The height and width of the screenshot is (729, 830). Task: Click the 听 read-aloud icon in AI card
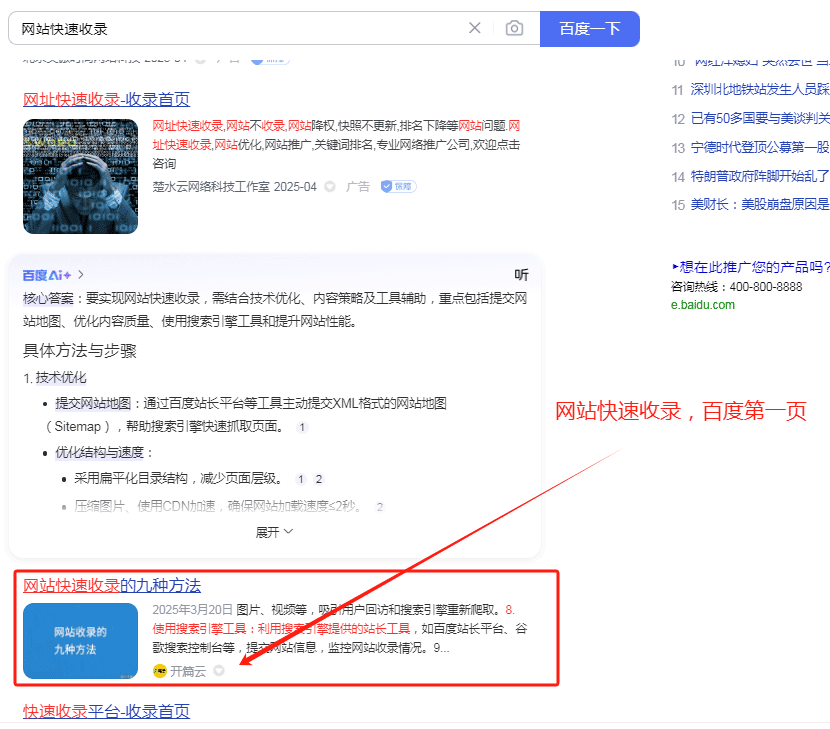tap(521, 275)
